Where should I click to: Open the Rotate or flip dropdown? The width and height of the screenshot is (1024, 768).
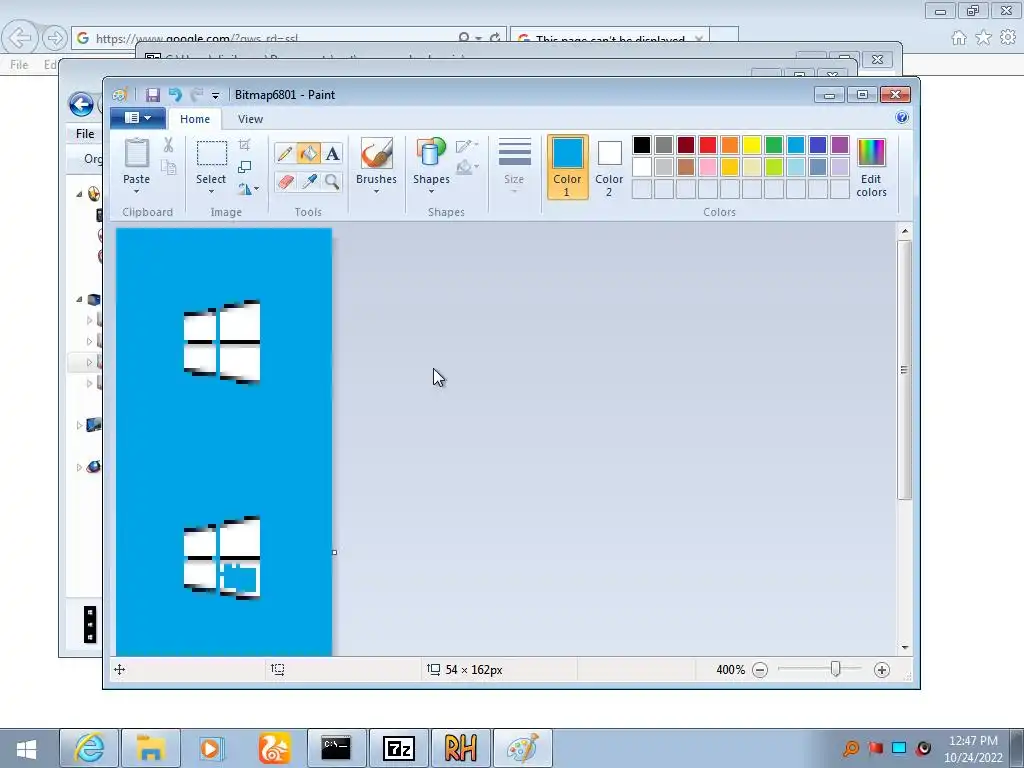(248, 189)
